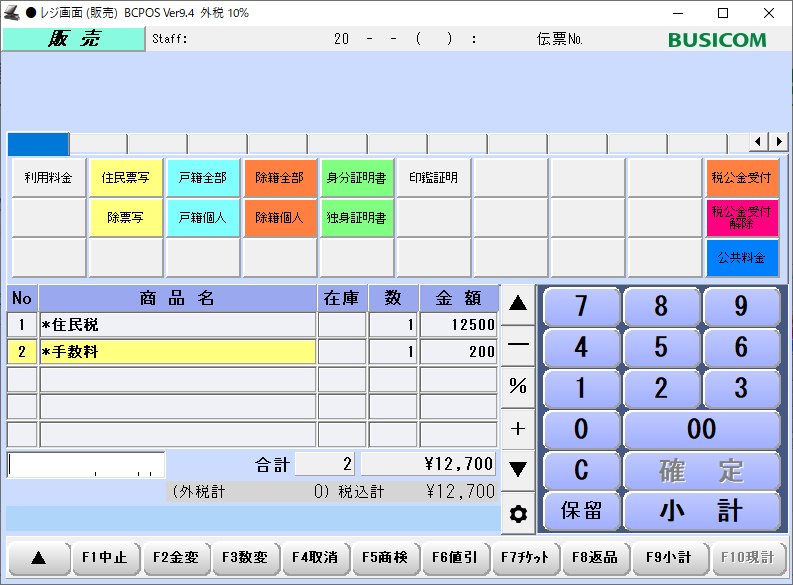Click the barcode input field
This screenshot has height=585, width=793.
click(86, 465)
